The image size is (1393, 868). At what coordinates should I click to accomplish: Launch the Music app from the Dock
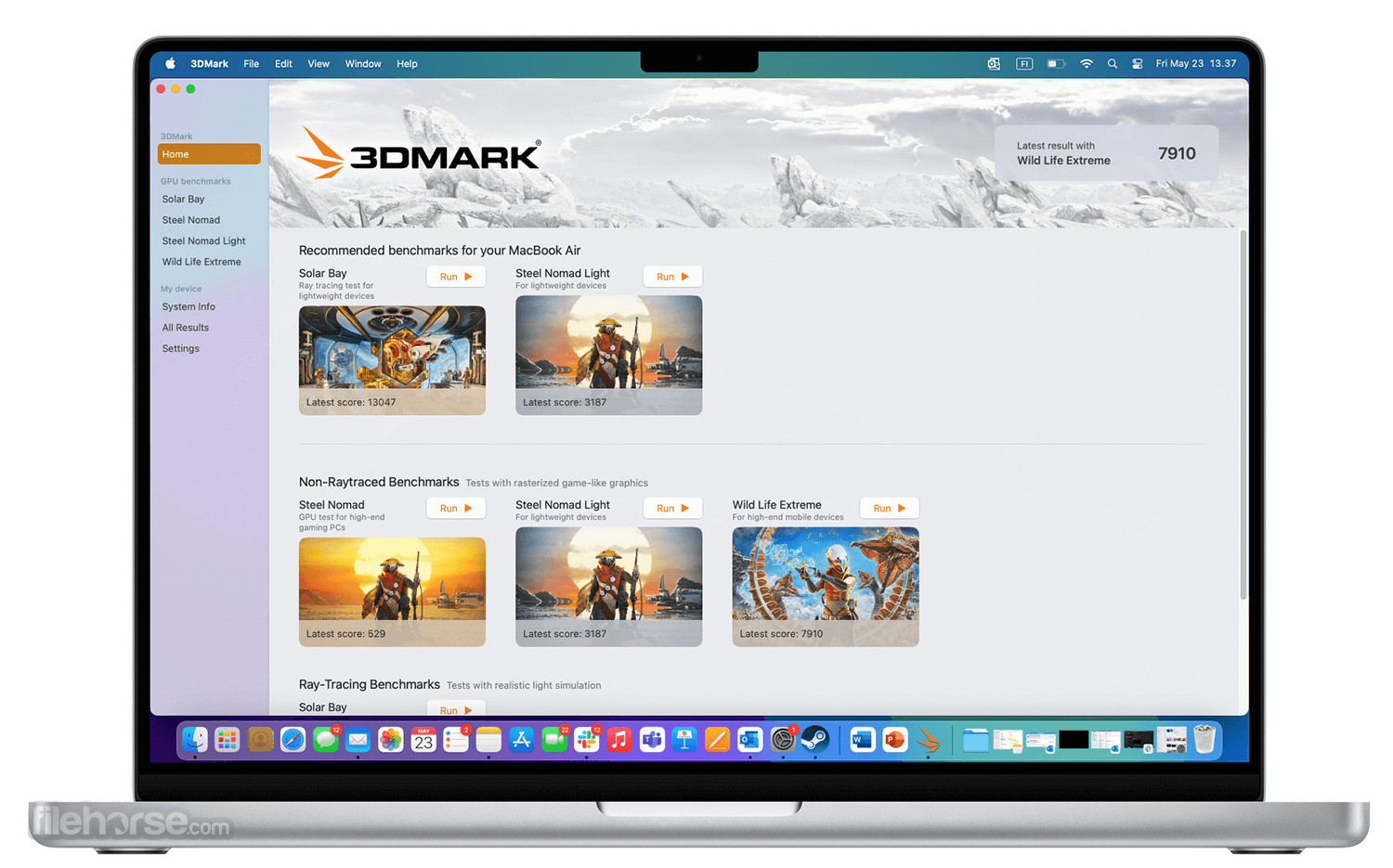point(619,740)
